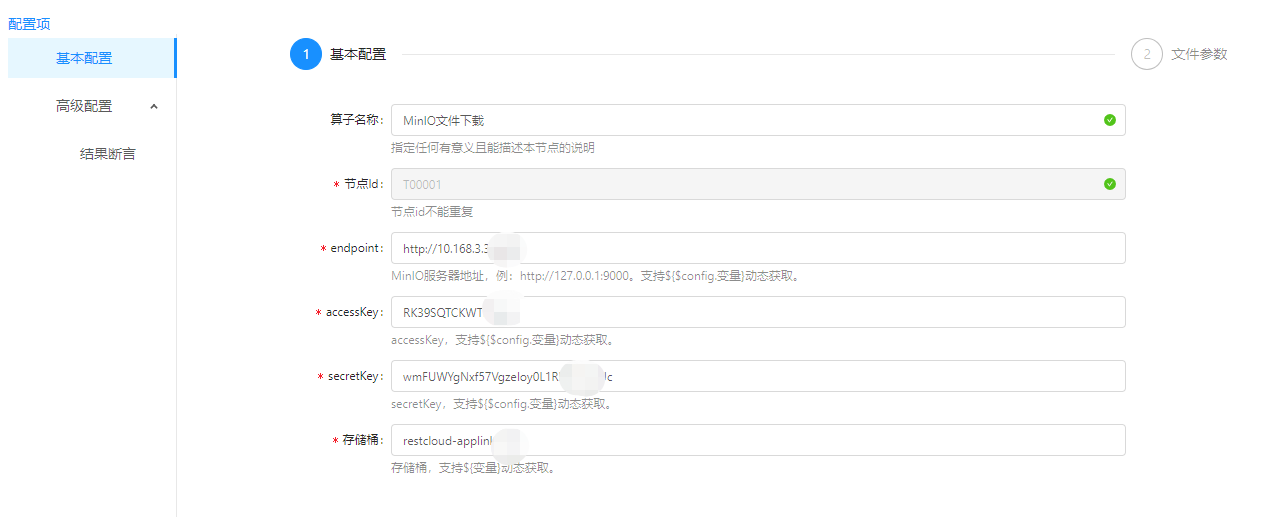Click the 配置项 header link
Screen dimensions: 1270x517
(29, 23)
